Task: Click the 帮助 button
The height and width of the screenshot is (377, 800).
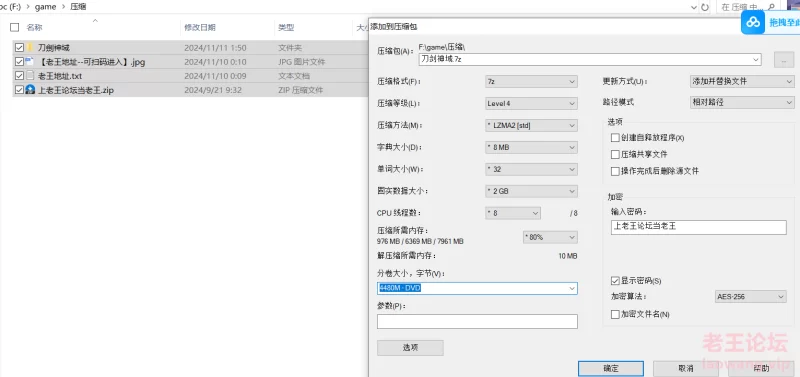Action: coord(761,368)
